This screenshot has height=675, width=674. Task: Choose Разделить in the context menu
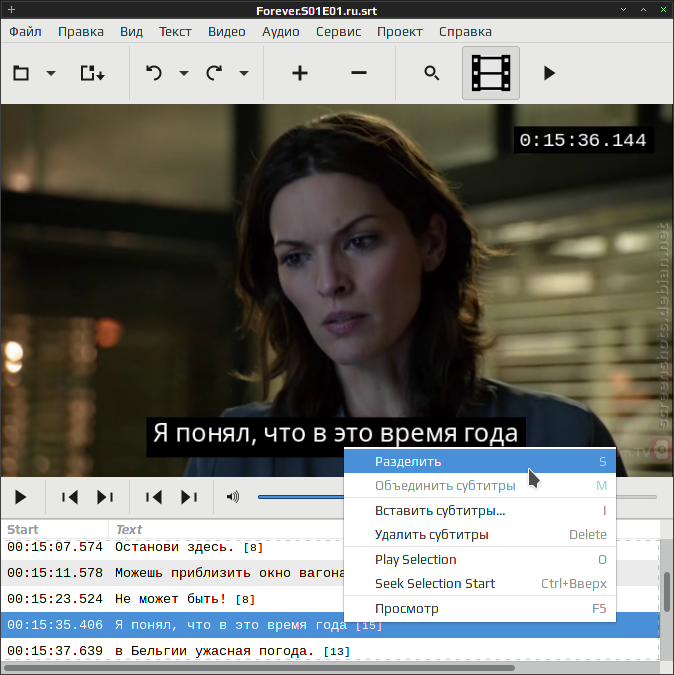tap(480, 461)
